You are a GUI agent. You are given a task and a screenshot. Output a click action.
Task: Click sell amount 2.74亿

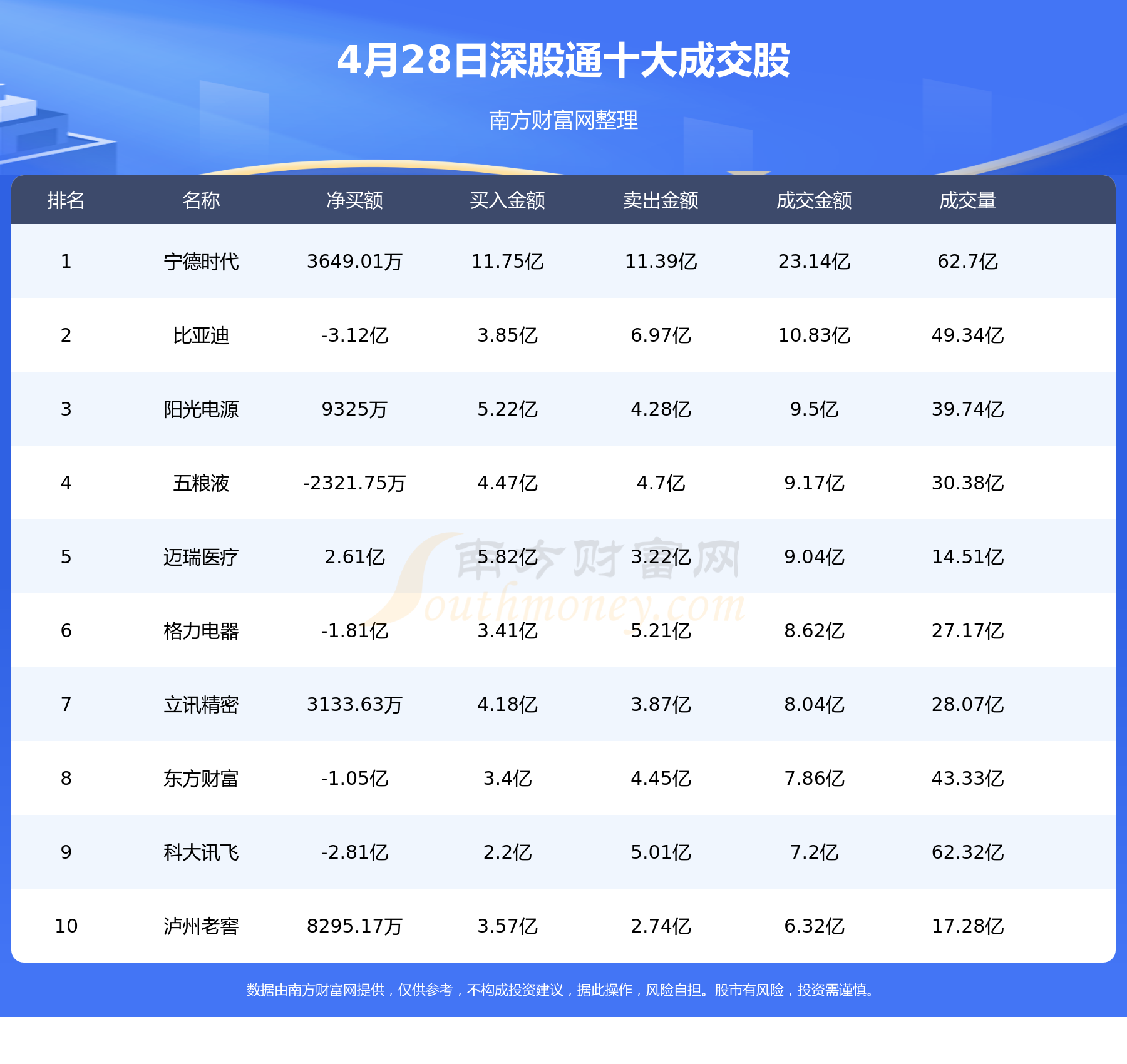click(661, 926)
